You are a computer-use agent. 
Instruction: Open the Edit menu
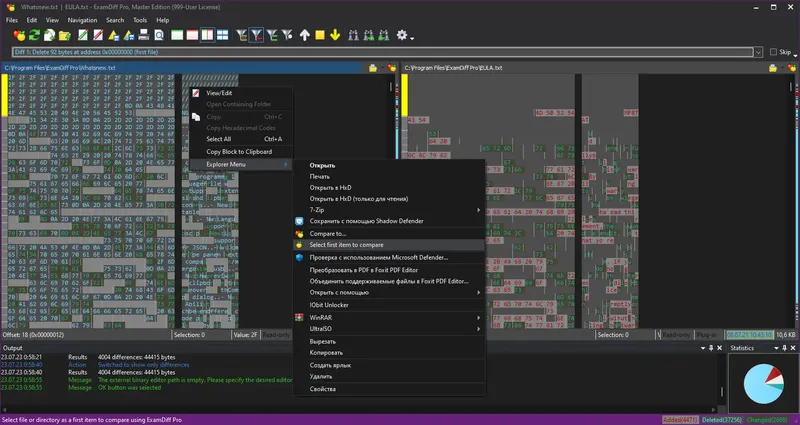(x=32, y=20)
